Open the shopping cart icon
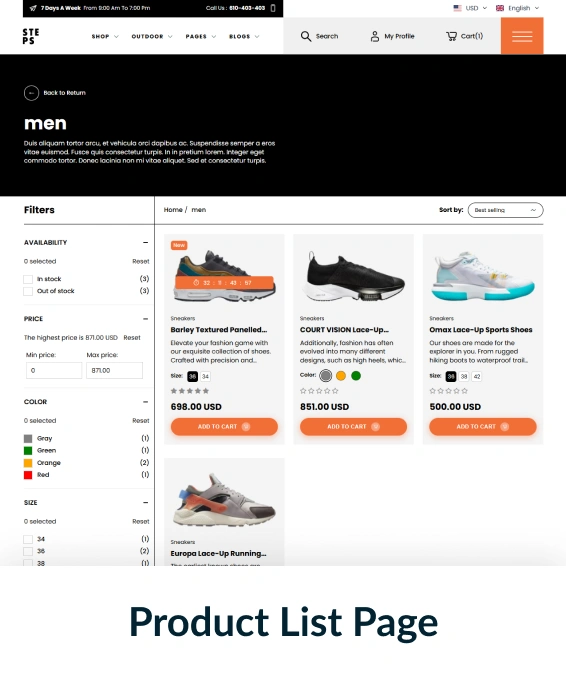This screenshot has width=566, height=674. tap(451, 36)
